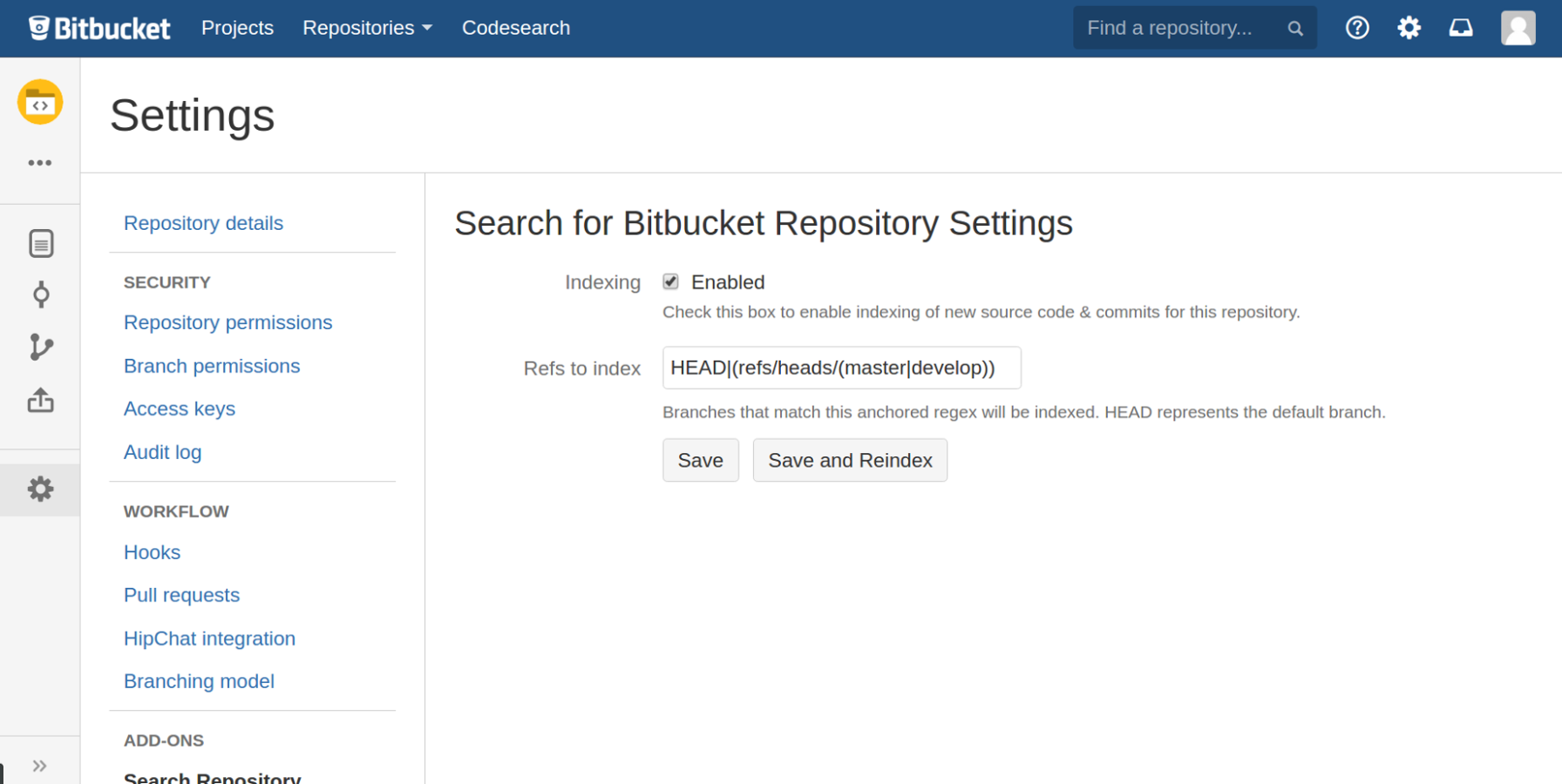Open the three-dots actions menu in sidebar
This screenshot has height=784, width=1562.
[x=40, y=163]
